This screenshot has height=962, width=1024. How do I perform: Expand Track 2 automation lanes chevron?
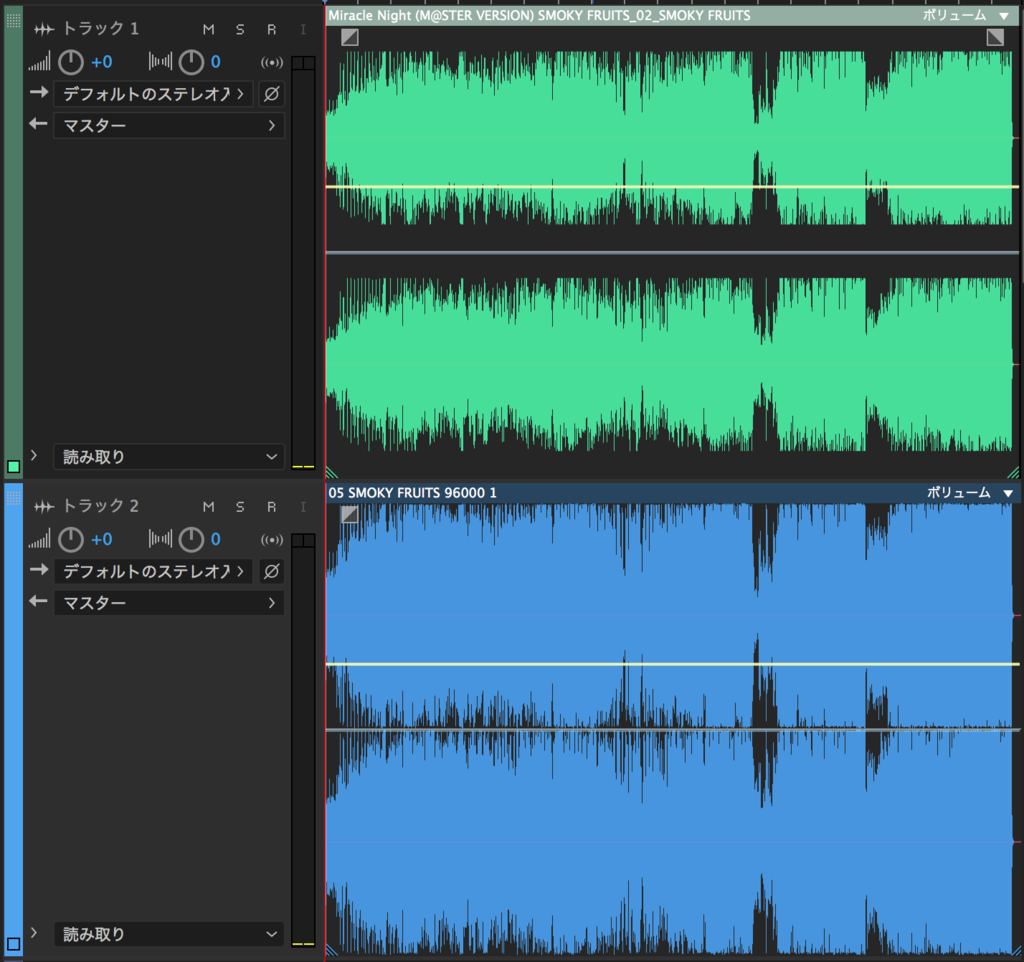click(34, 933)
